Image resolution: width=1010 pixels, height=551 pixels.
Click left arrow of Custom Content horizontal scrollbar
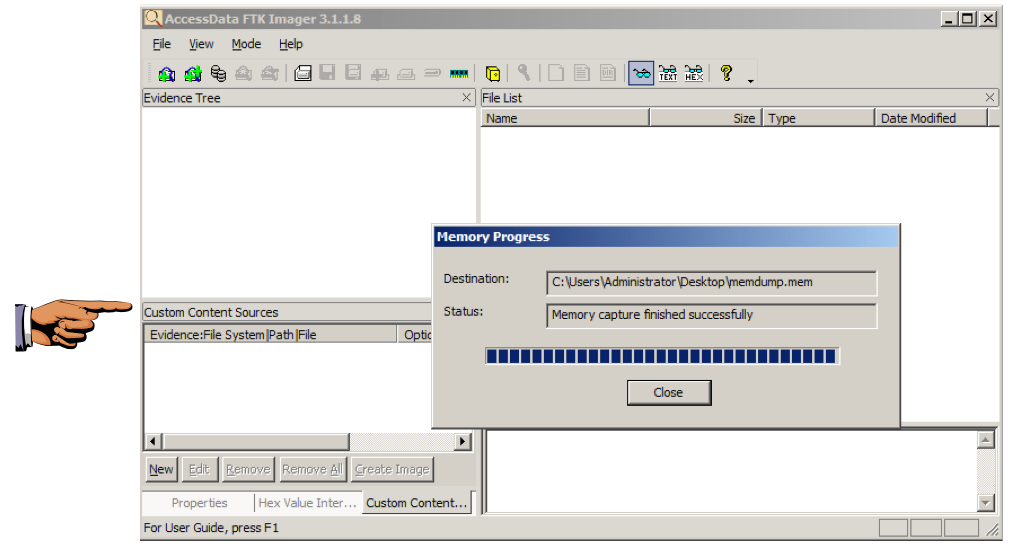(153, 441)
